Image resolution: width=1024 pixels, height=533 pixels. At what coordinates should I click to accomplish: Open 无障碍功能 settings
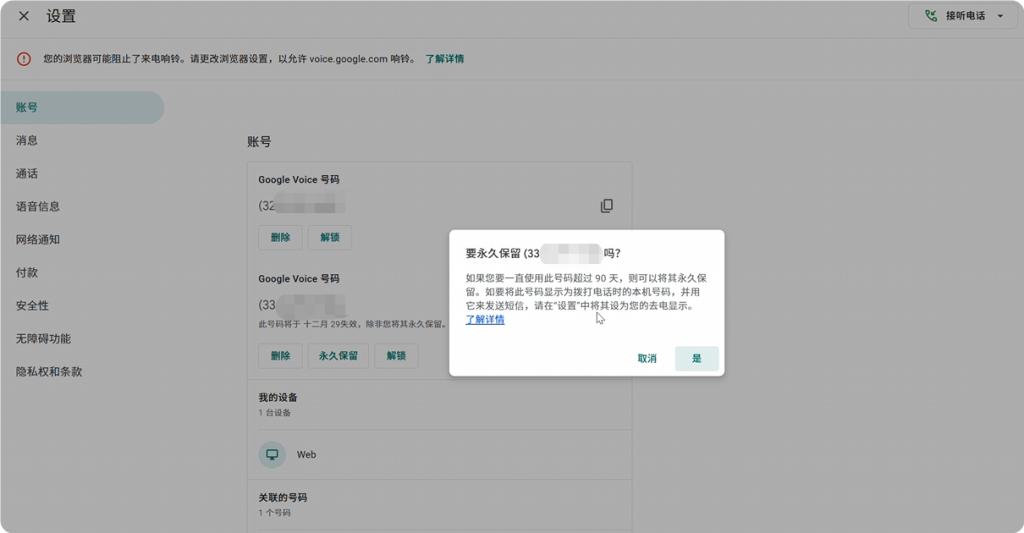[43, 338]
